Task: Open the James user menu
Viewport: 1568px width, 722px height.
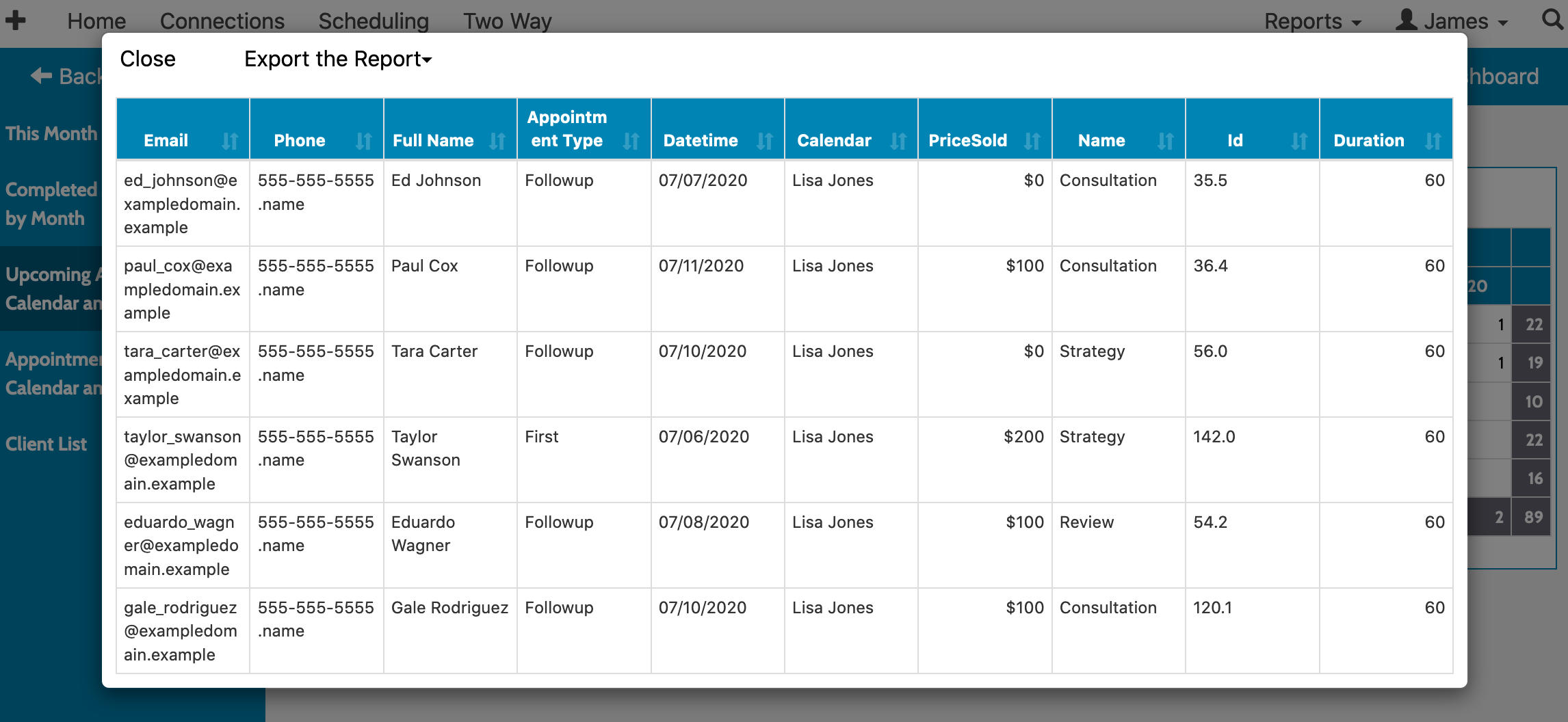Action: coord(1452,21)
